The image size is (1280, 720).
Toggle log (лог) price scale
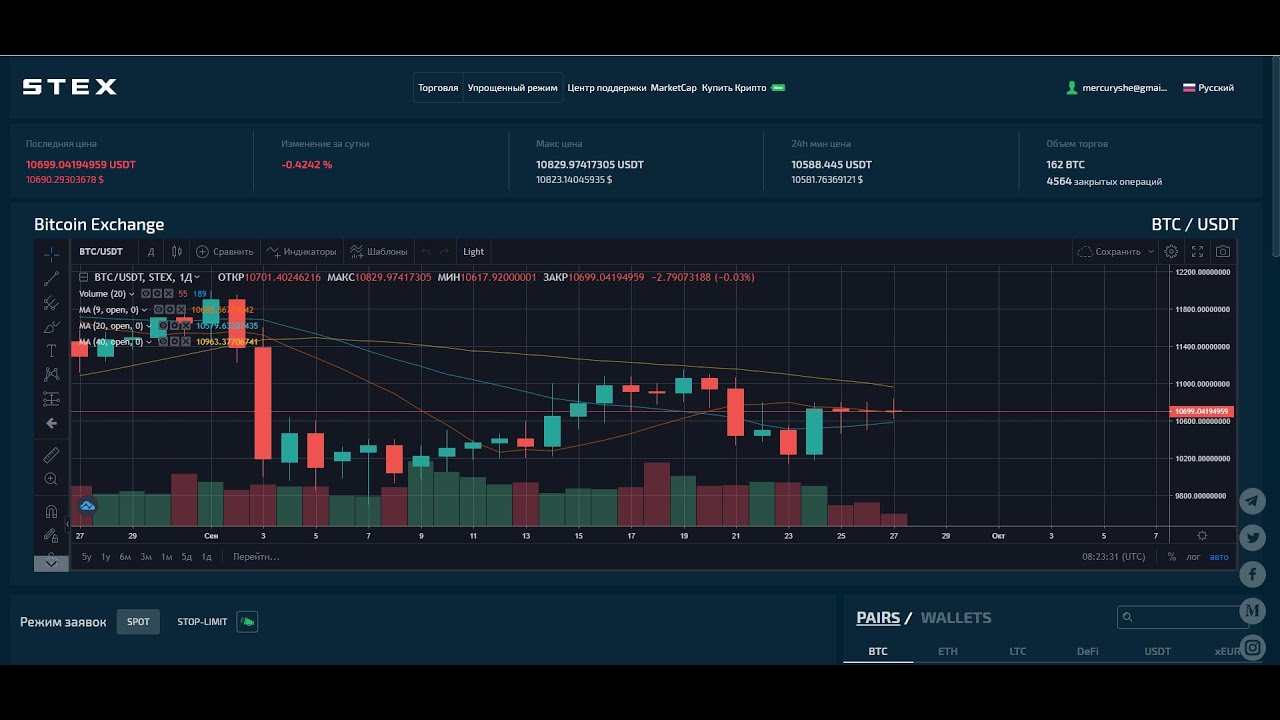tap(1193, 557)
